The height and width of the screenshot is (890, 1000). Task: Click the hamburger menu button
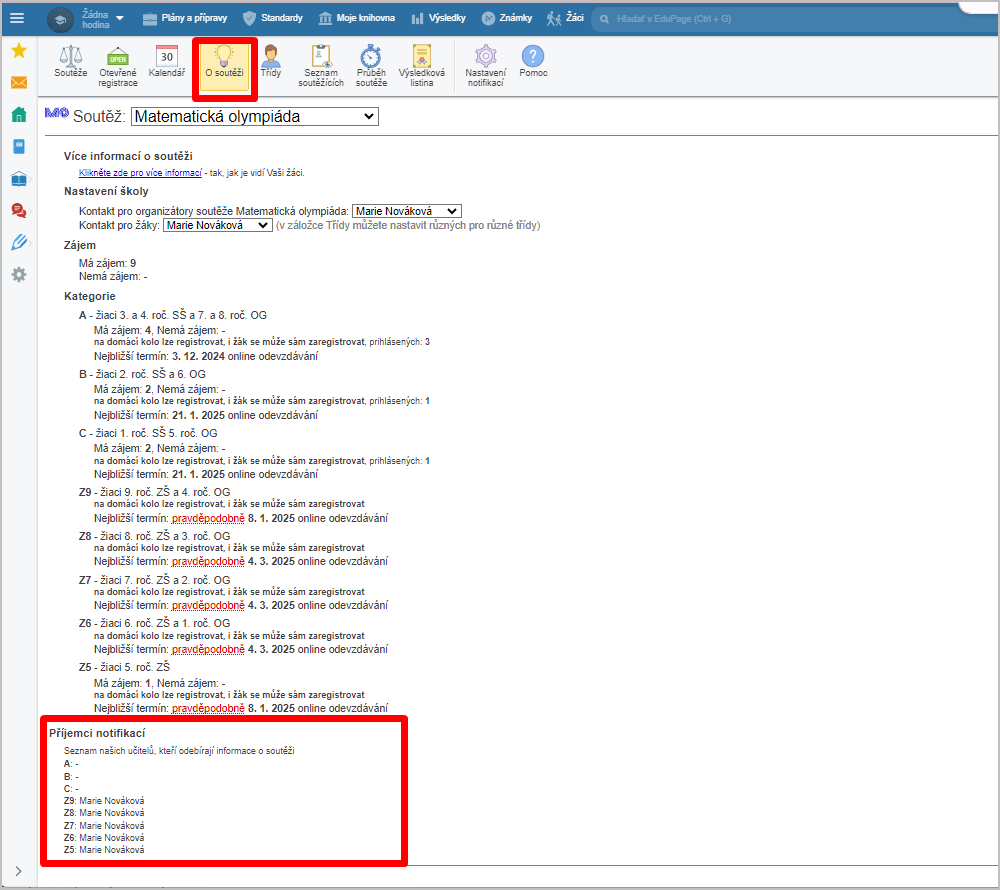coord(17,18)
